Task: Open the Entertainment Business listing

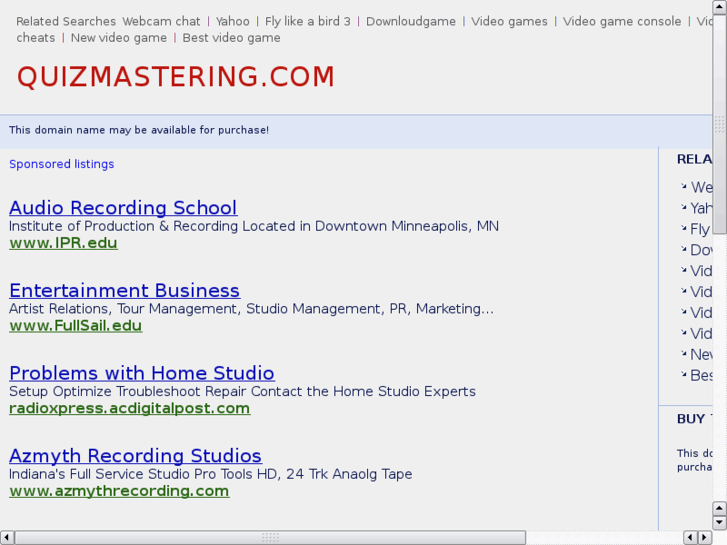Action: point(125,290)
